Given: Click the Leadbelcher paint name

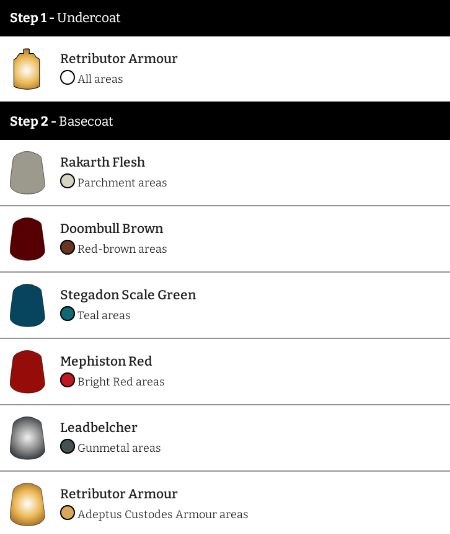Looking at the screenshot, I should click(x=99, y=427).
